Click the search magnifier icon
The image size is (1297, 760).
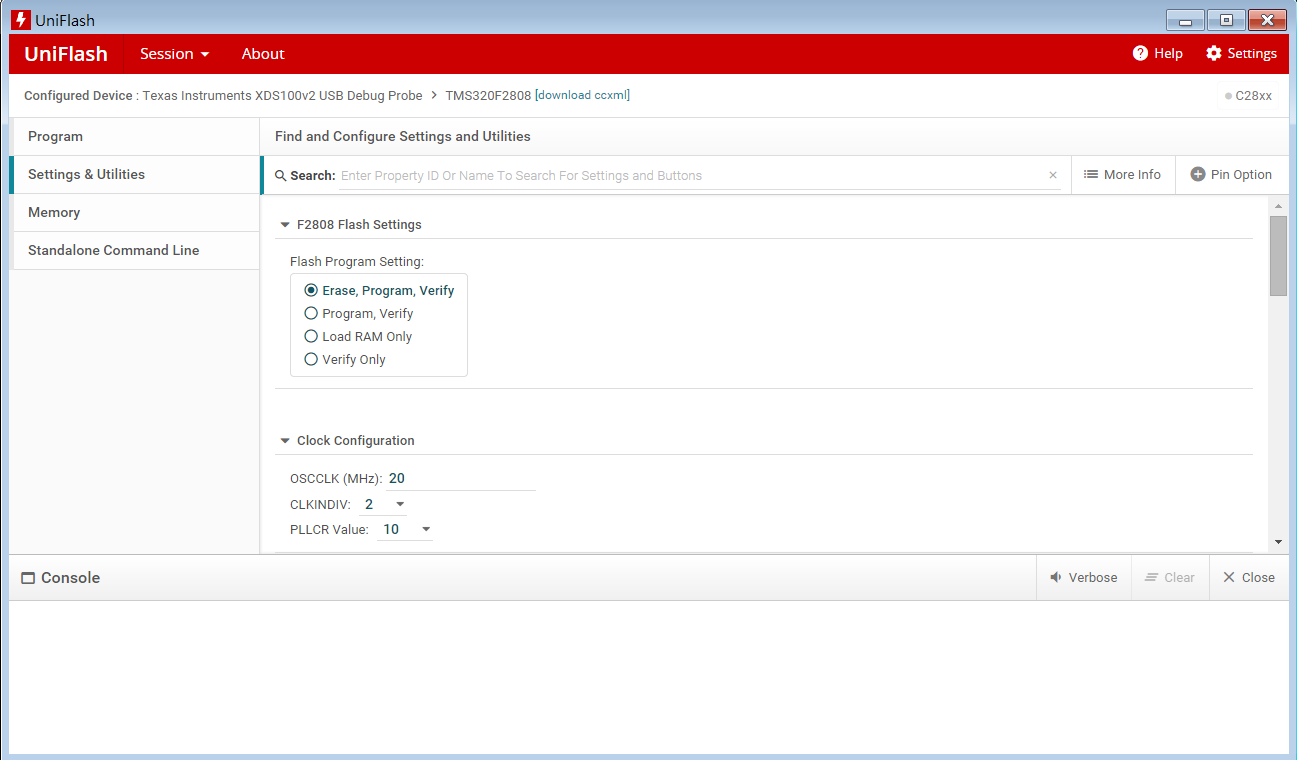tap(281, 176)
